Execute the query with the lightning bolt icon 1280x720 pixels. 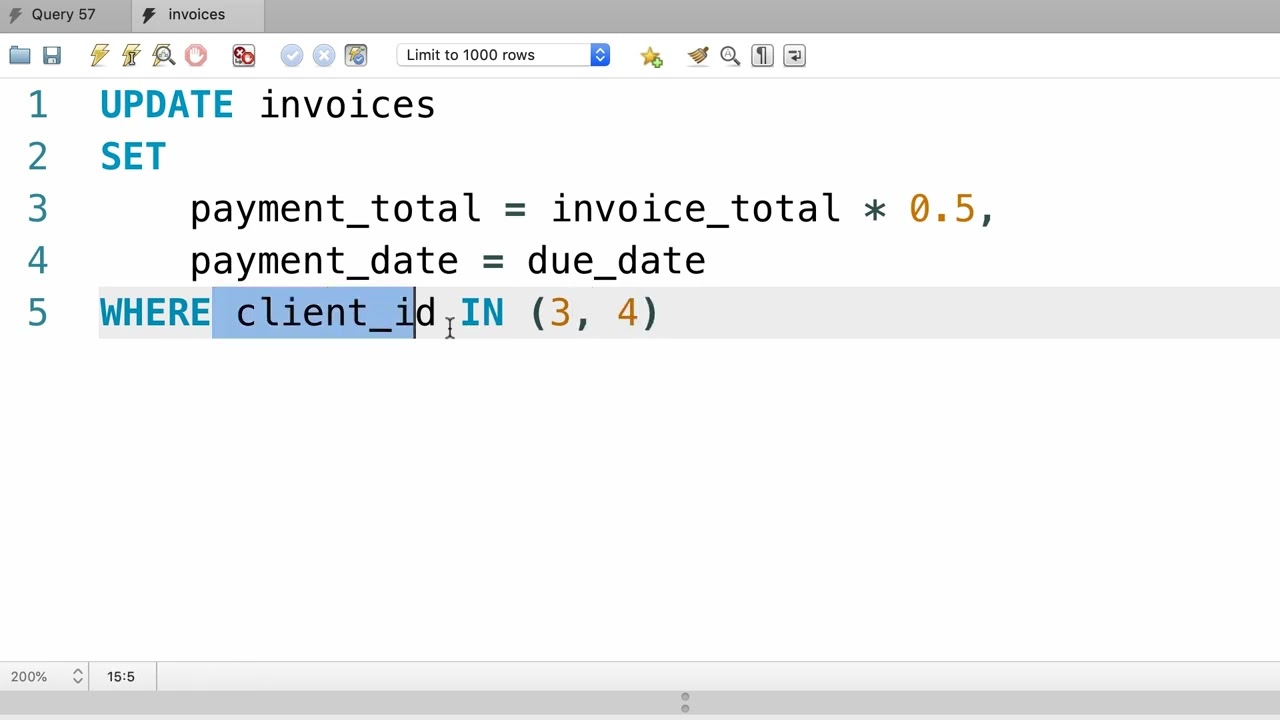pyautogui.click(x=99, y=56)
